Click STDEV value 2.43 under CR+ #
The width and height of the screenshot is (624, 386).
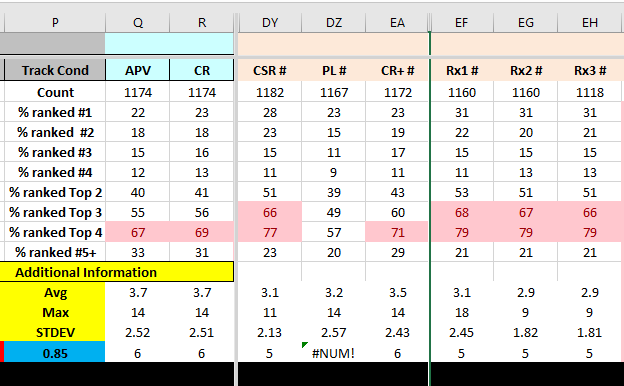(397, 332)
